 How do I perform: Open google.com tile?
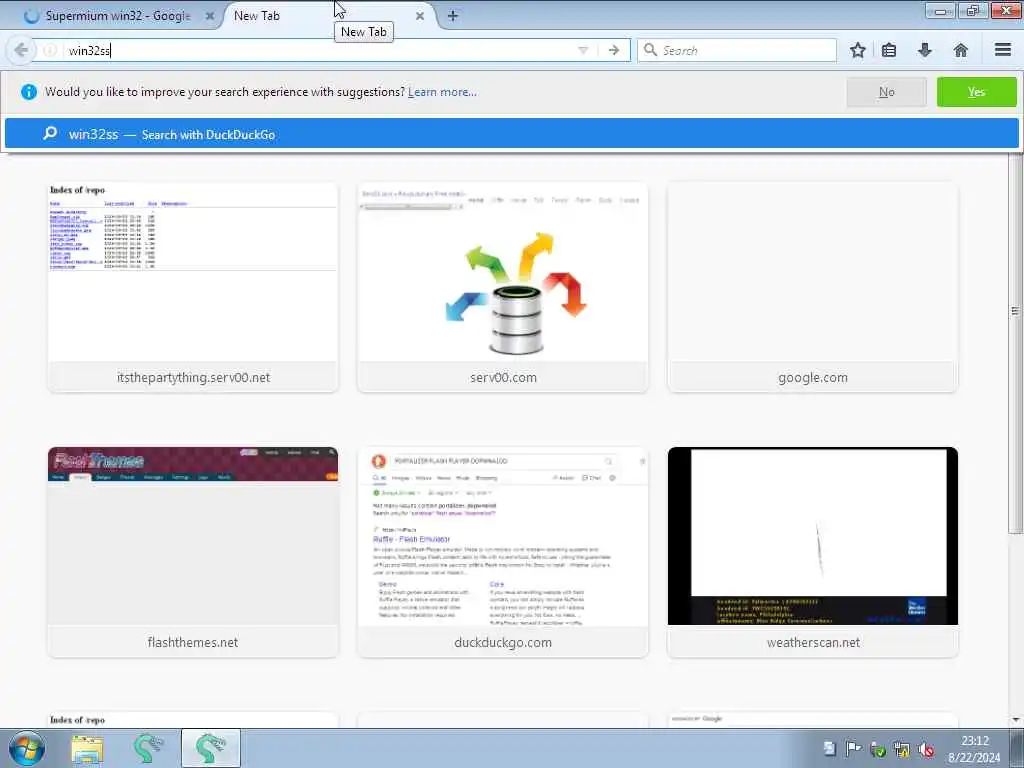click(x=812, y=287)
